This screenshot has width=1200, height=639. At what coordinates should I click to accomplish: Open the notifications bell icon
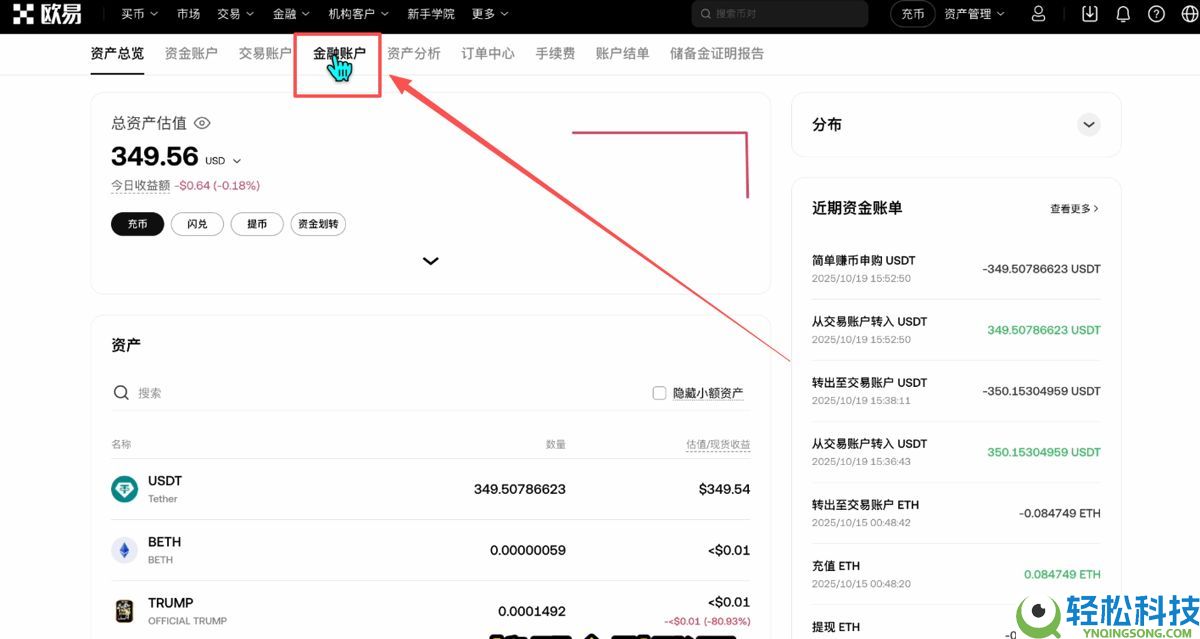point(1122,13)
